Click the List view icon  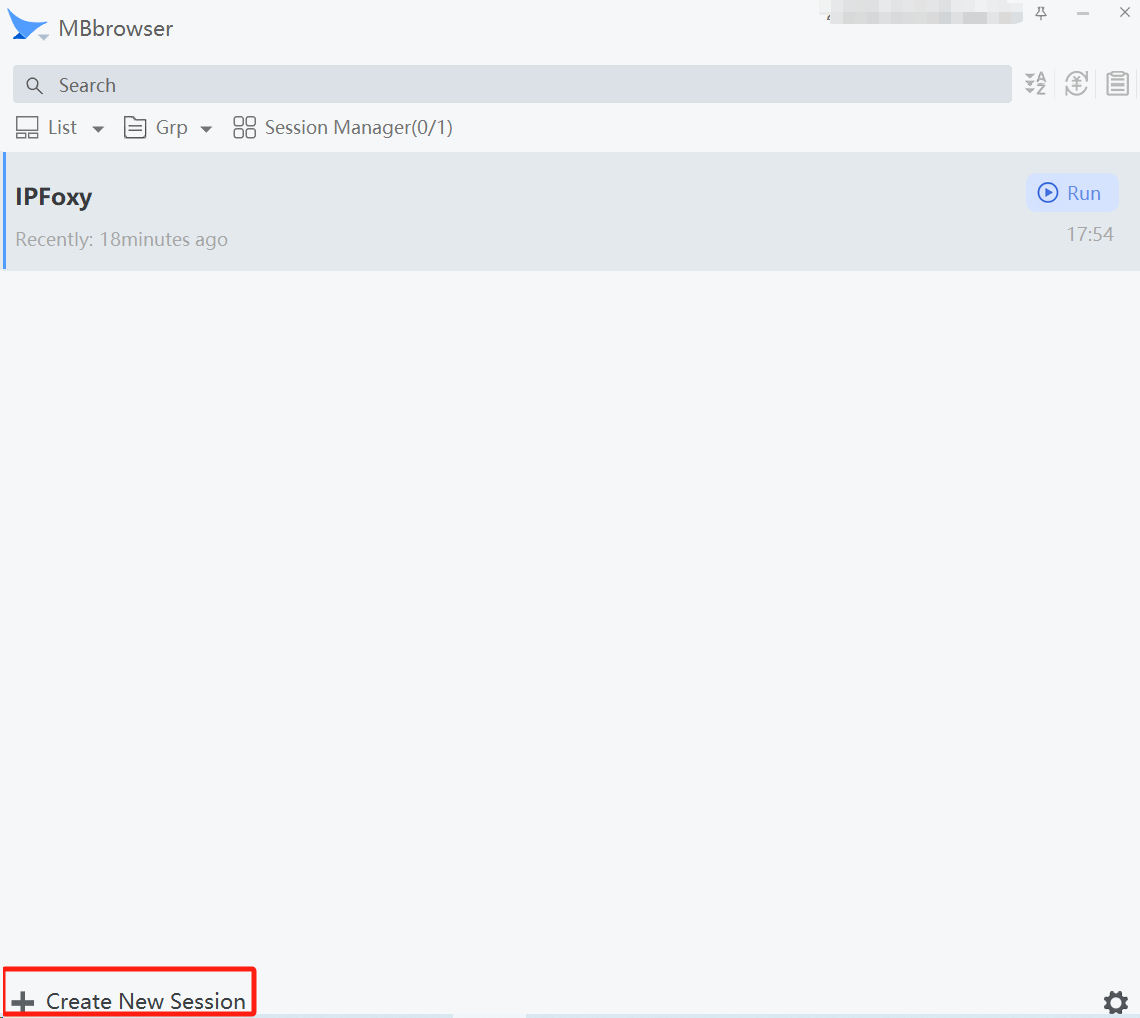click(x=27, y=127)
